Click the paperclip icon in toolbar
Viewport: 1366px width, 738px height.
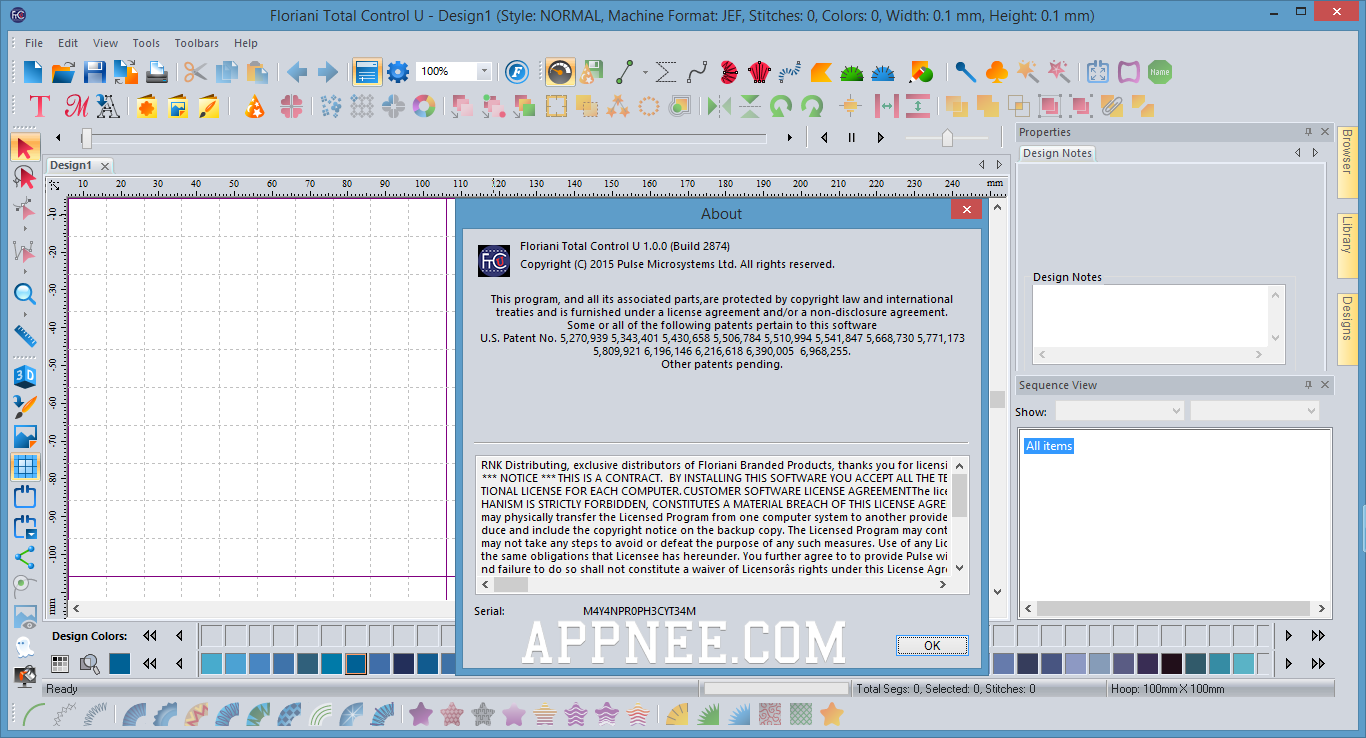1111,106
